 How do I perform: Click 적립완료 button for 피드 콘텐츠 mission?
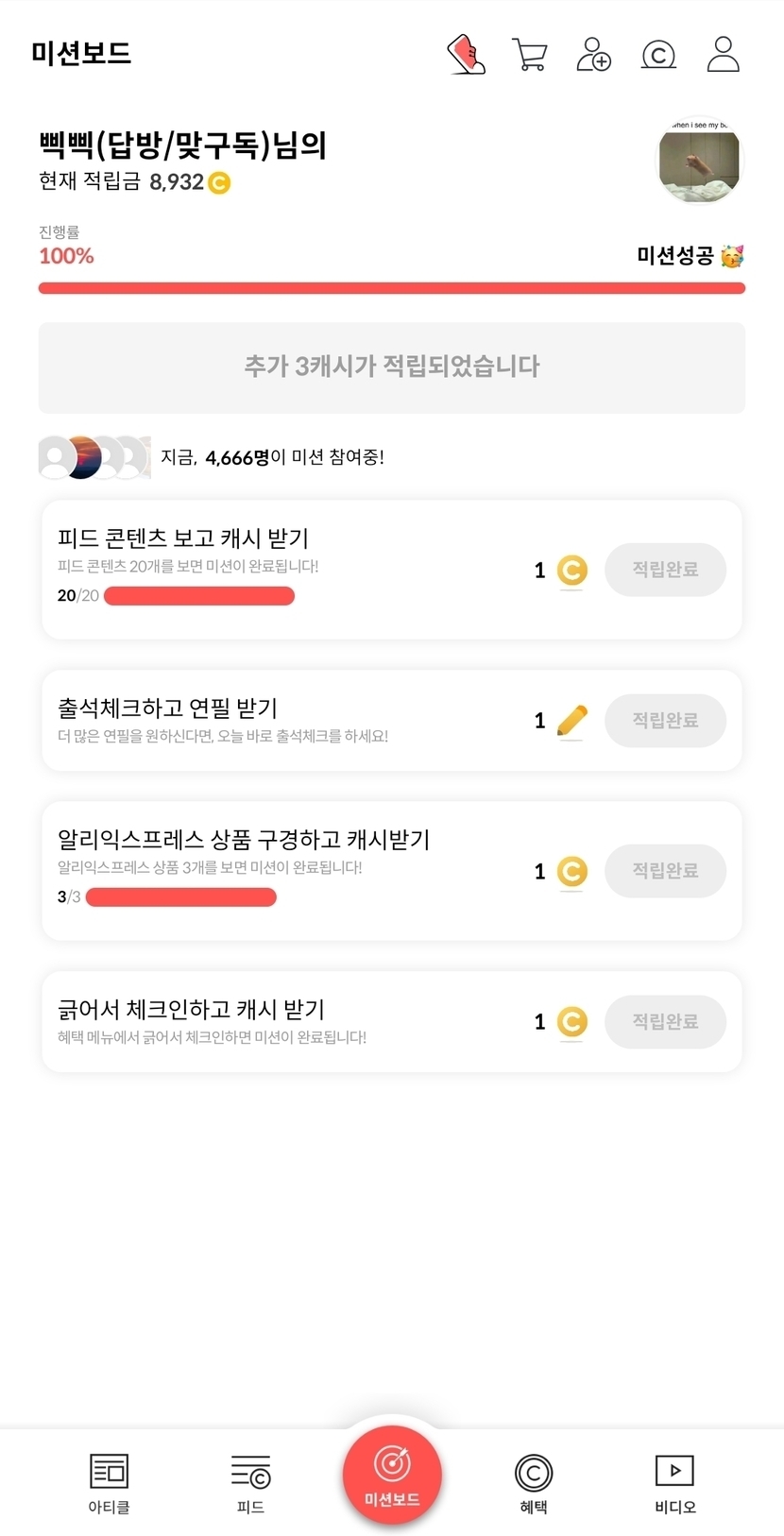pyautogui.click(x=665, y=570)
